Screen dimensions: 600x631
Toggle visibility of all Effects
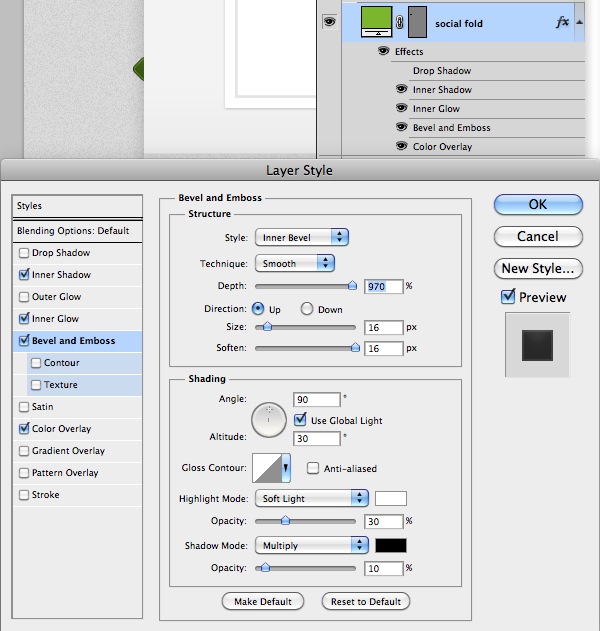[x=383, y=51]
